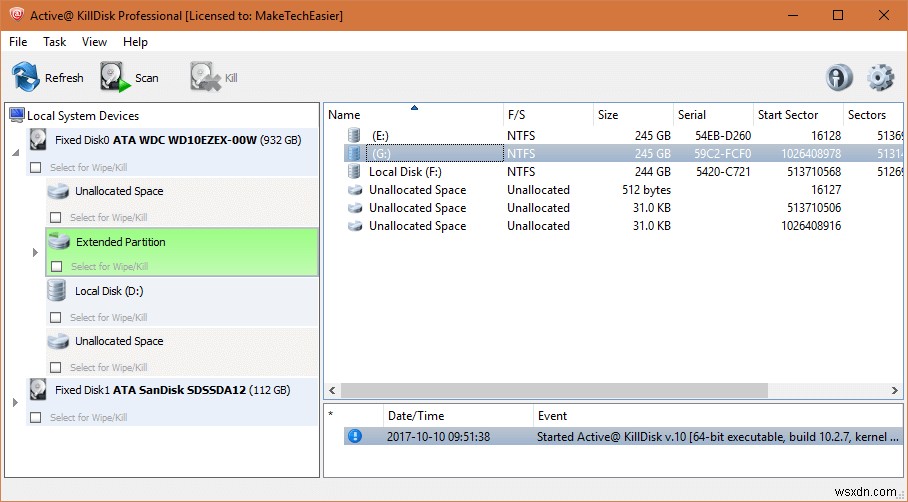Open the Task menu

(x=54, y=42)
